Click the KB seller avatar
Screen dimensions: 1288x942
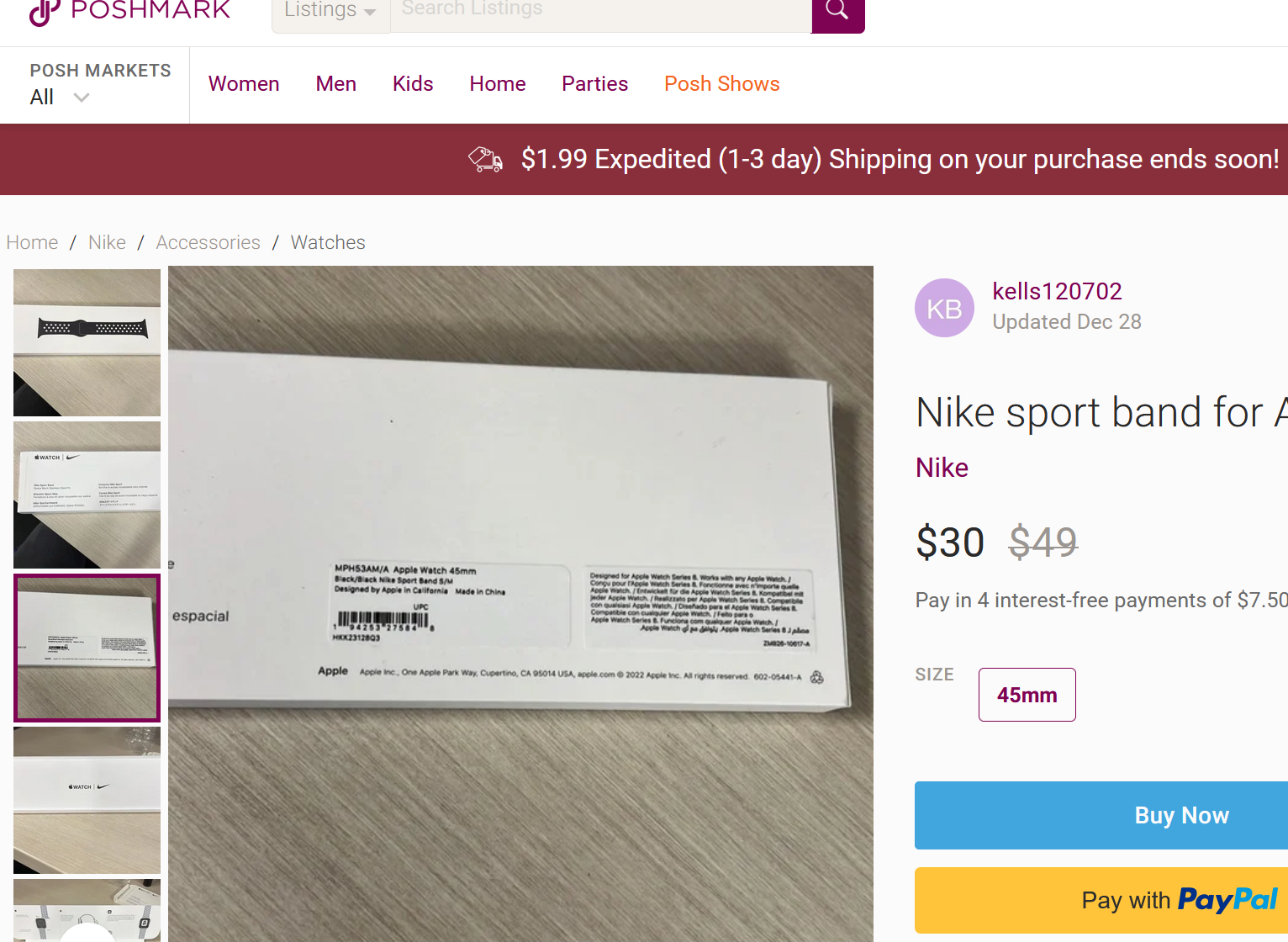(944, 309)
